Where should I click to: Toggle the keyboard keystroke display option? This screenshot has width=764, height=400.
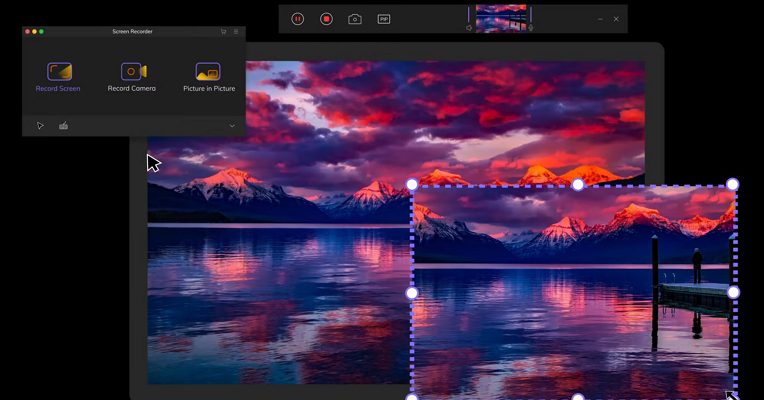coord(64,126)
